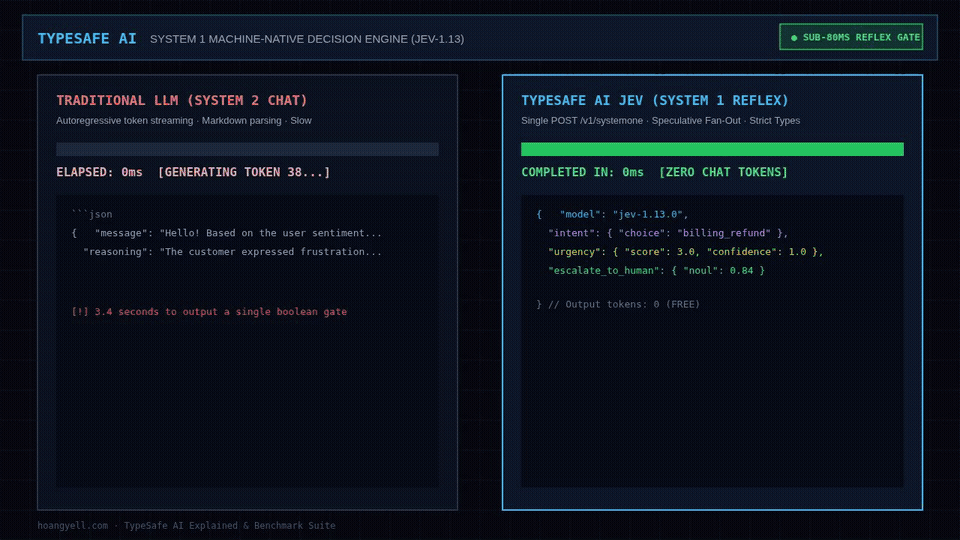960x540 pixels.
Task: Click the Output tokens: 0 (FREE) comment
Action: tap(618, 304)
